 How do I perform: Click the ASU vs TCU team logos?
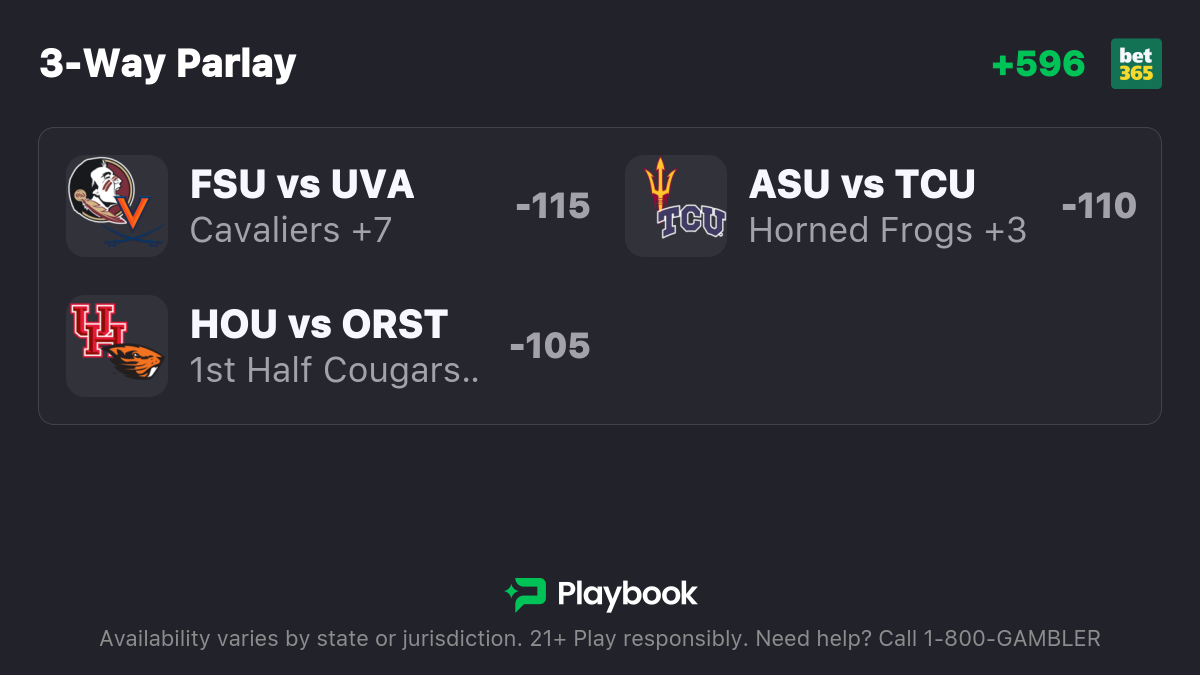(676, 206)
